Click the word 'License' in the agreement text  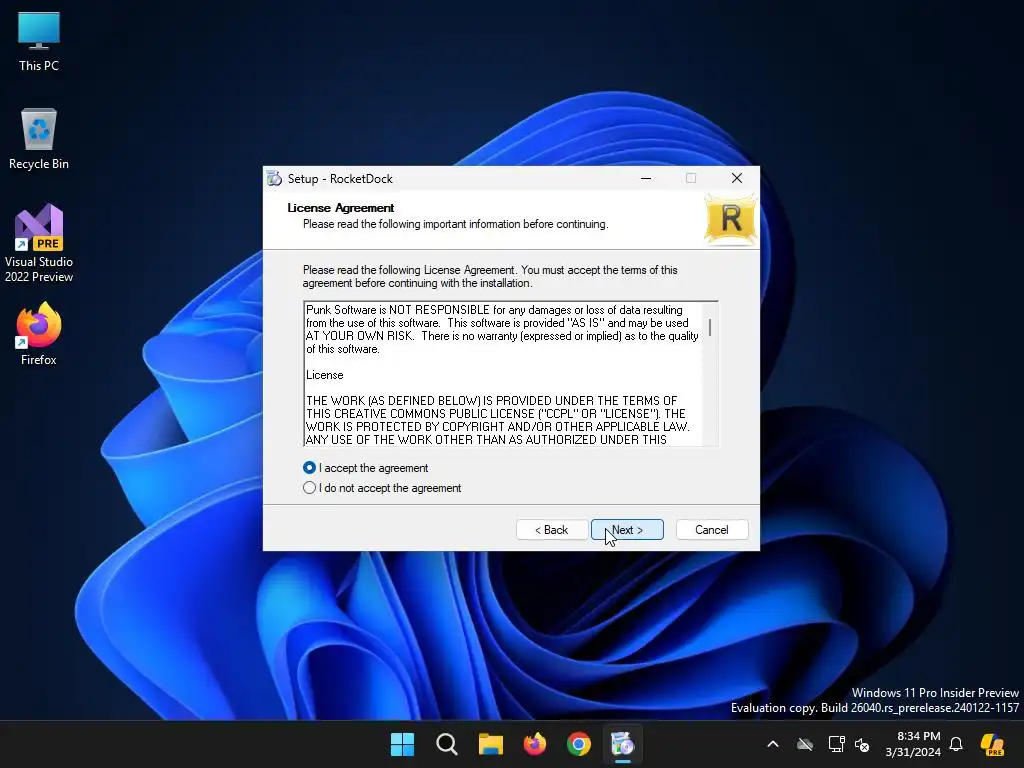[x=325, y=375]
